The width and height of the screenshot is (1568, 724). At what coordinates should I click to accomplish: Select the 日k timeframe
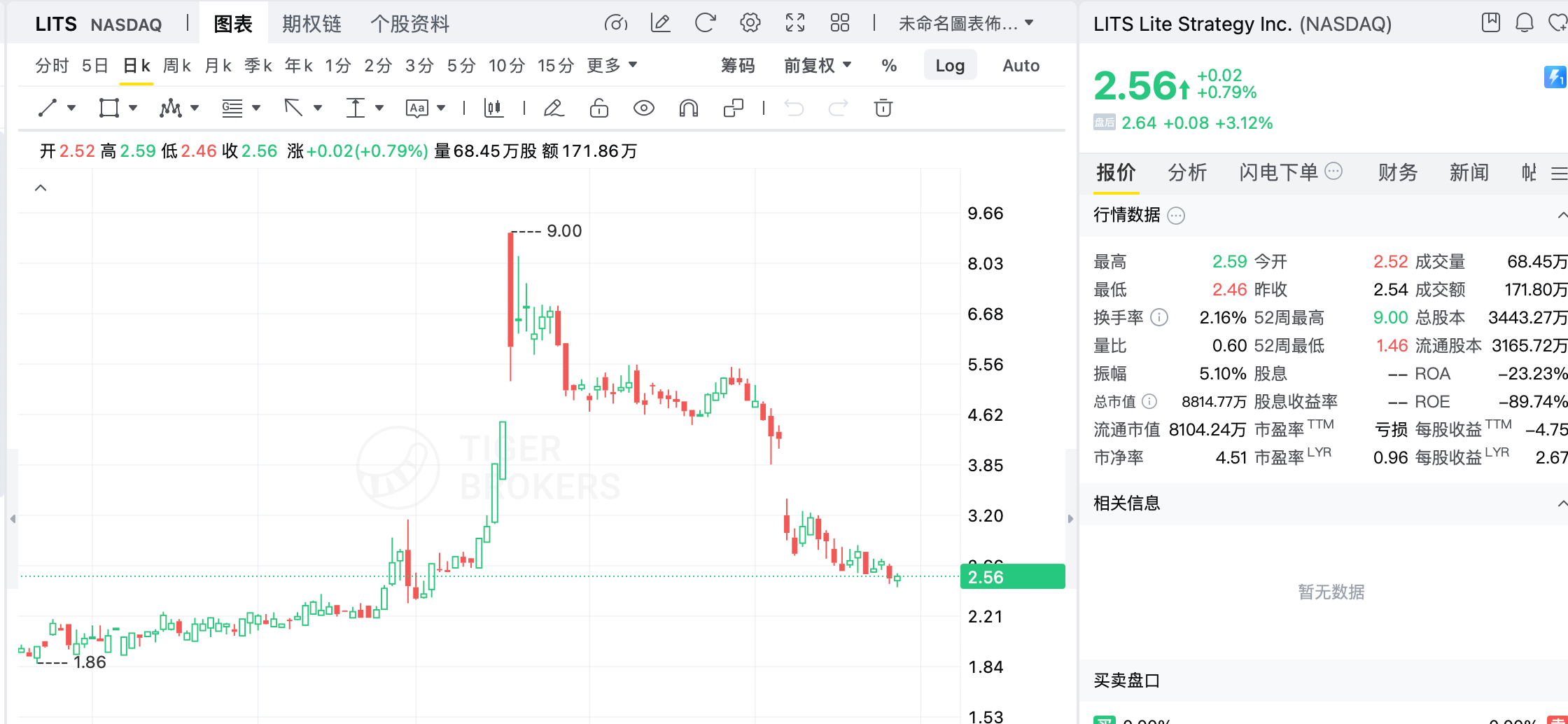click(136, 66)
